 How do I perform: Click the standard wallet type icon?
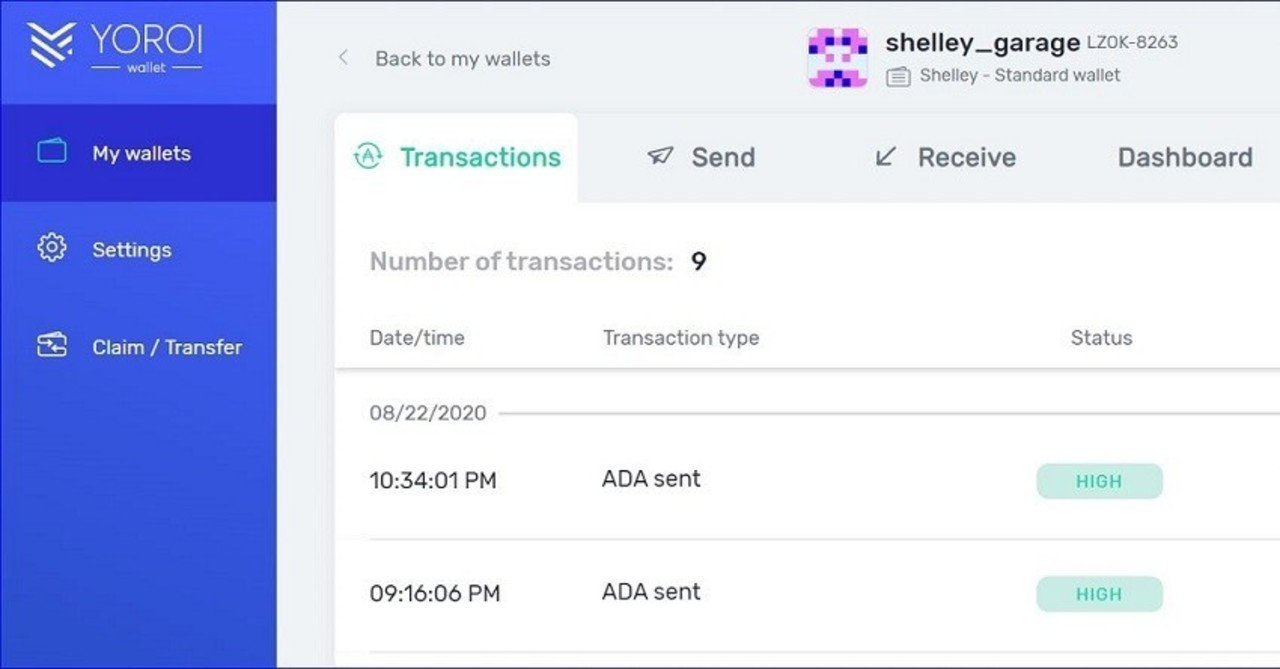tap(898, 76)
